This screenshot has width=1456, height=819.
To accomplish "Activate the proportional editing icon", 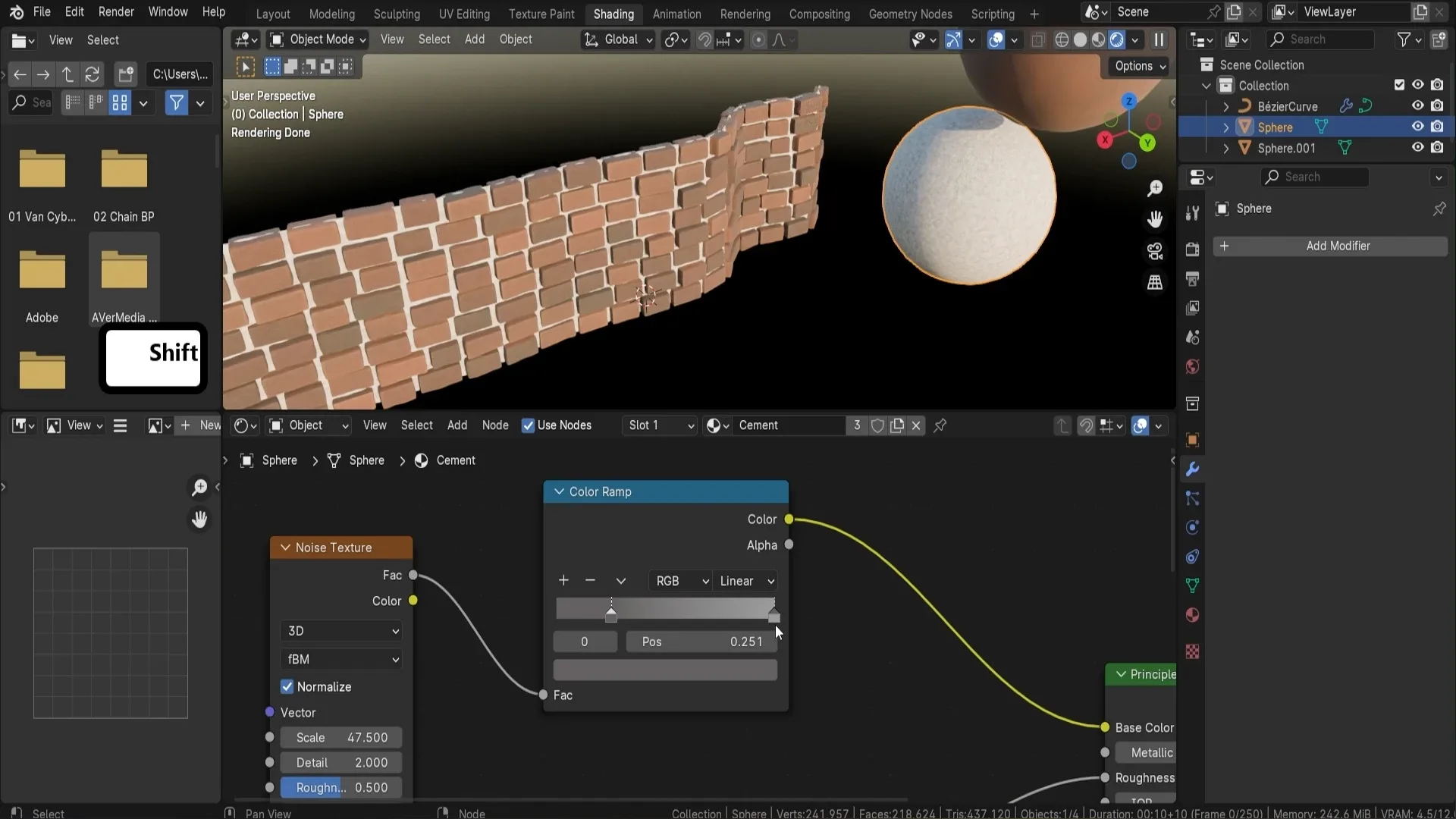I will pos(759,39).
